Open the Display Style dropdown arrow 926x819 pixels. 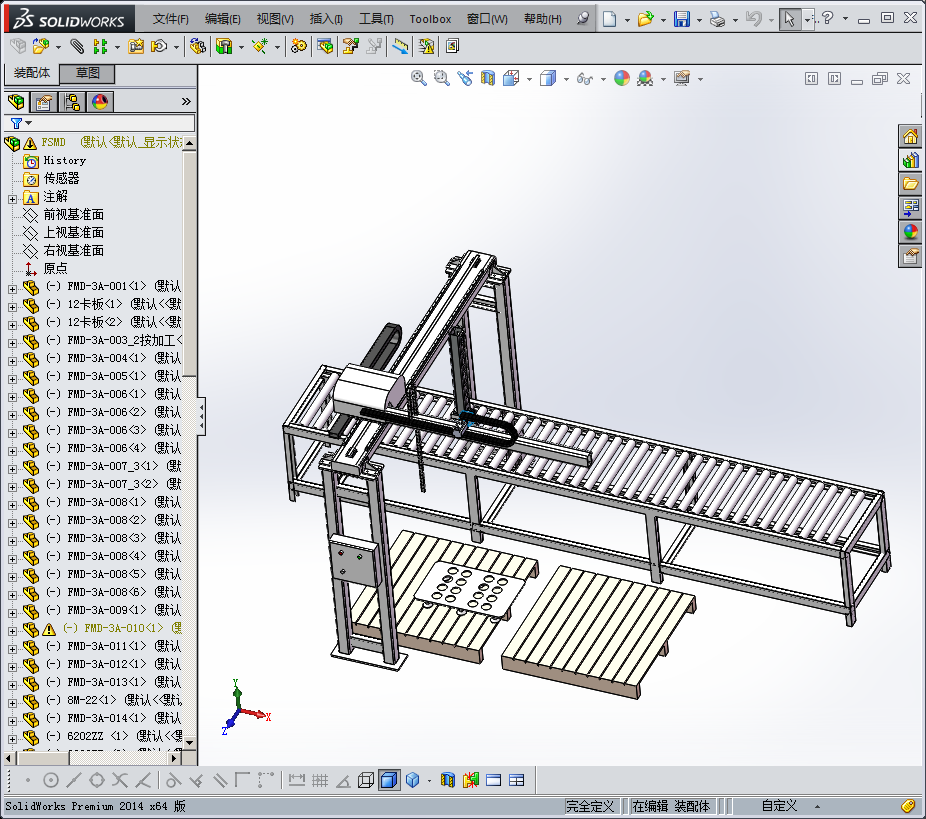(566, 79)
